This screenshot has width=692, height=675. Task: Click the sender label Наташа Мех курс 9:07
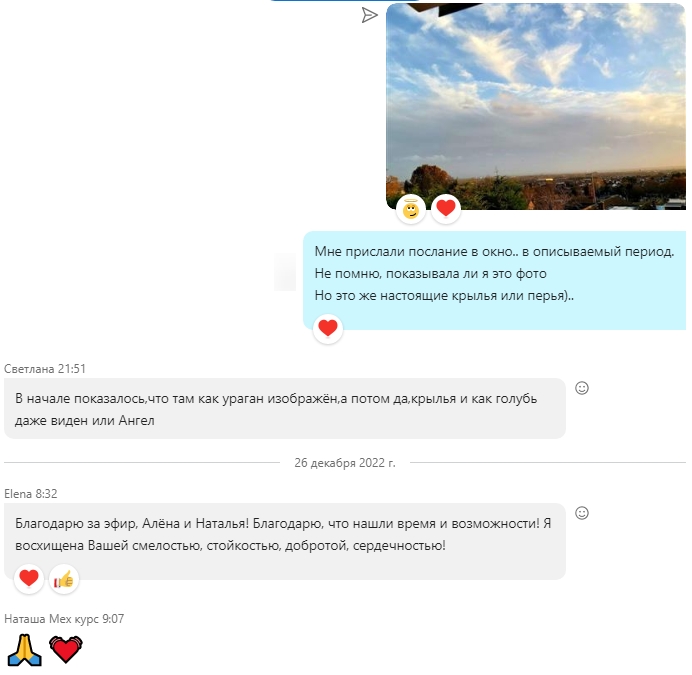click(64, 619)
